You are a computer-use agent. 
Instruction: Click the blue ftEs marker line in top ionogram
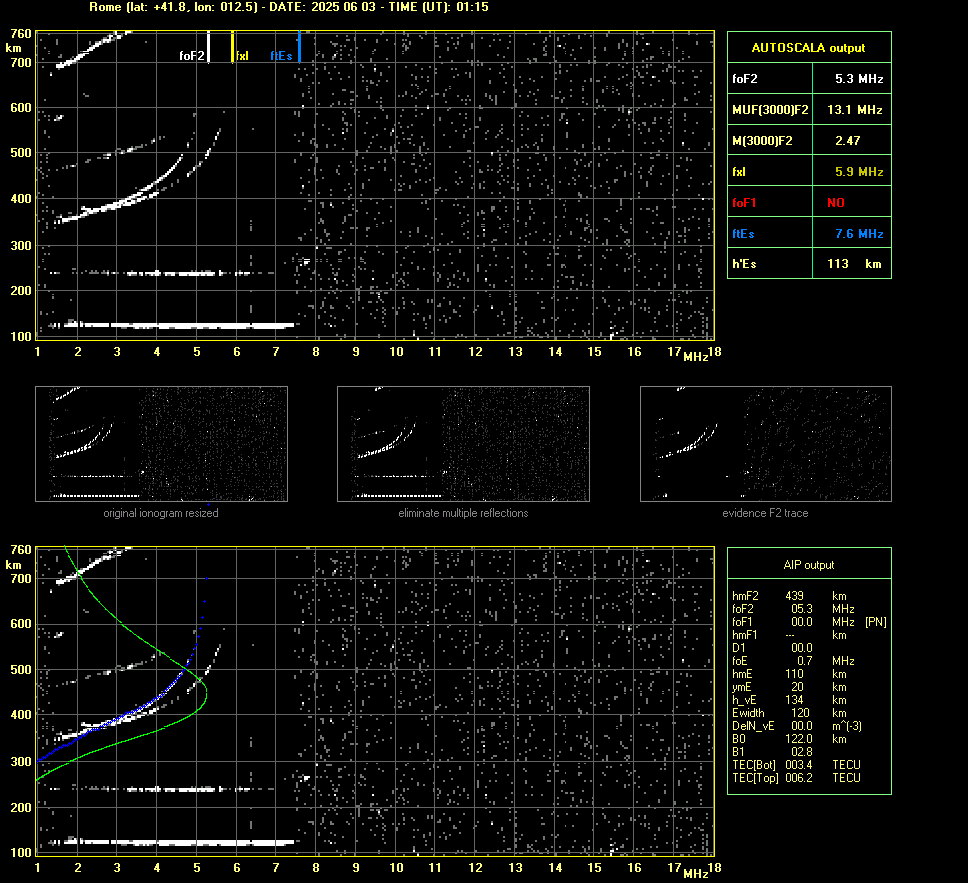(x=299, y=47)
